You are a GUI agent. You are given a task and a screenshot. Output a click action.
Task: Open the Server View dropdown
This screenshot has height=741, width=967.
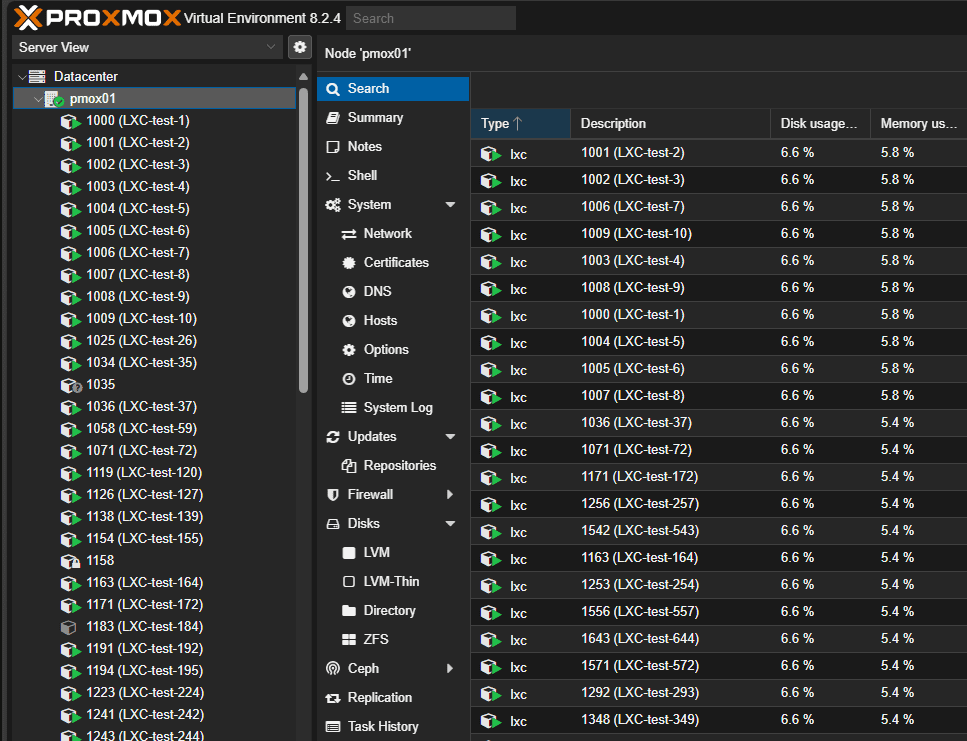[x=147, y=47]
